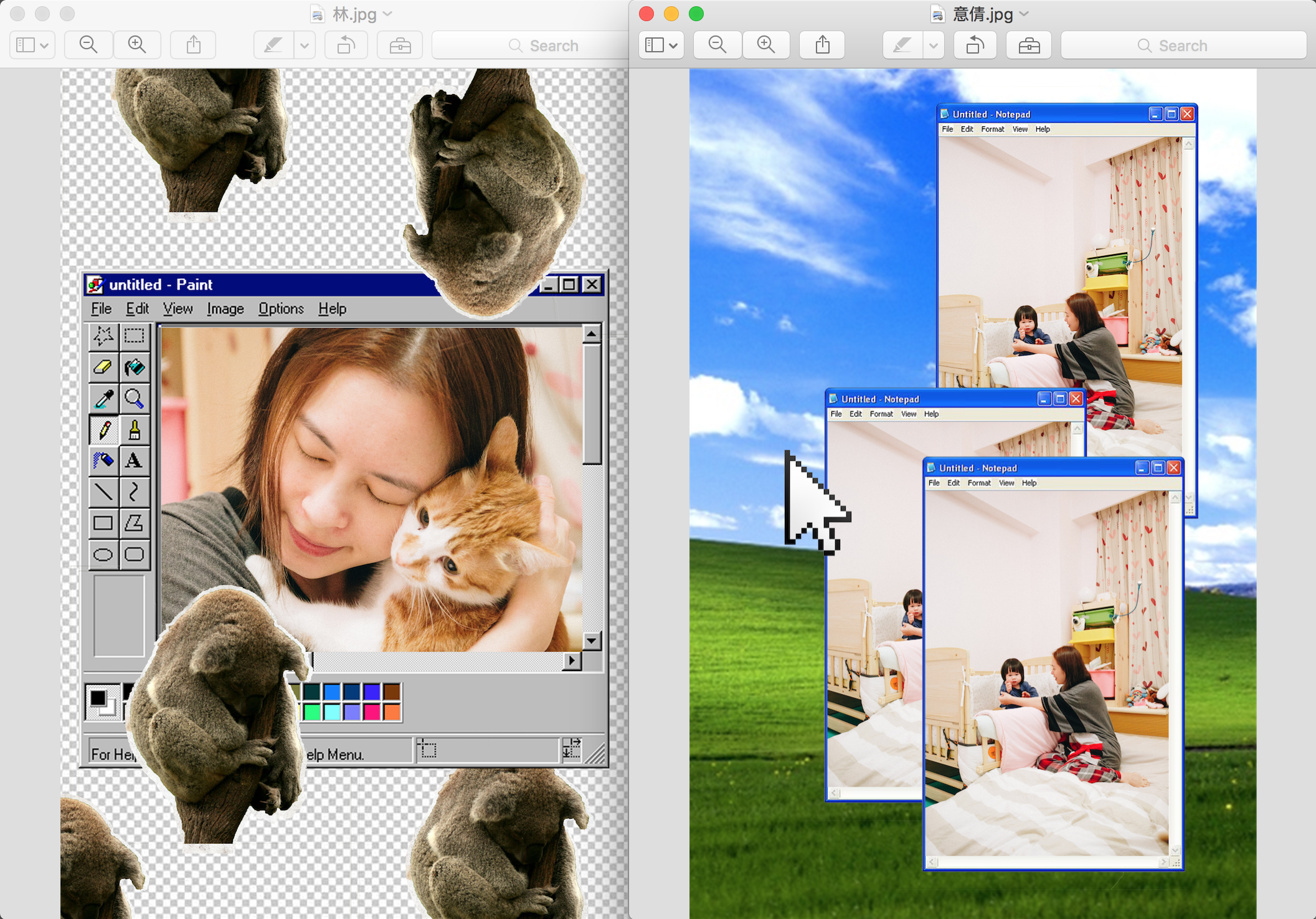Screen dimensions: 1316x919
Task: Click Zoom Out in the 林.jpg toolbar
Action: click(x=88, y=45)
